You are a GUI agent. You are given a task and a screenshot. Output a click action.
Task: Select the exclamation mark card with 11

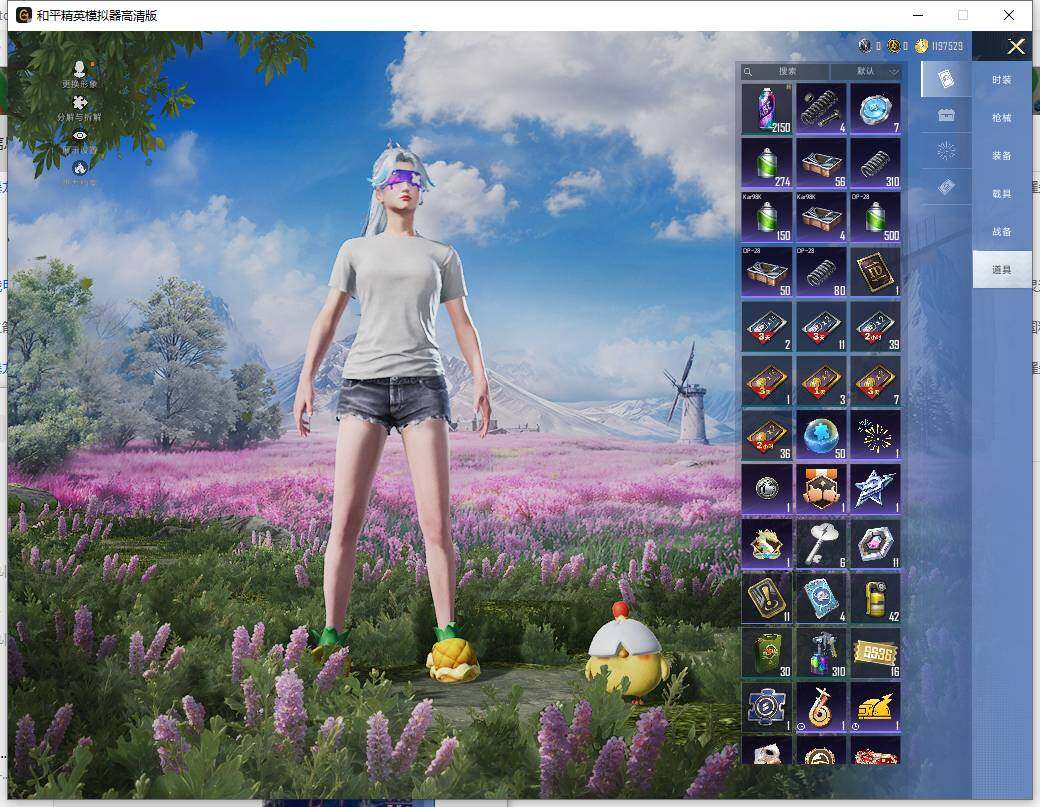[767, 598]
